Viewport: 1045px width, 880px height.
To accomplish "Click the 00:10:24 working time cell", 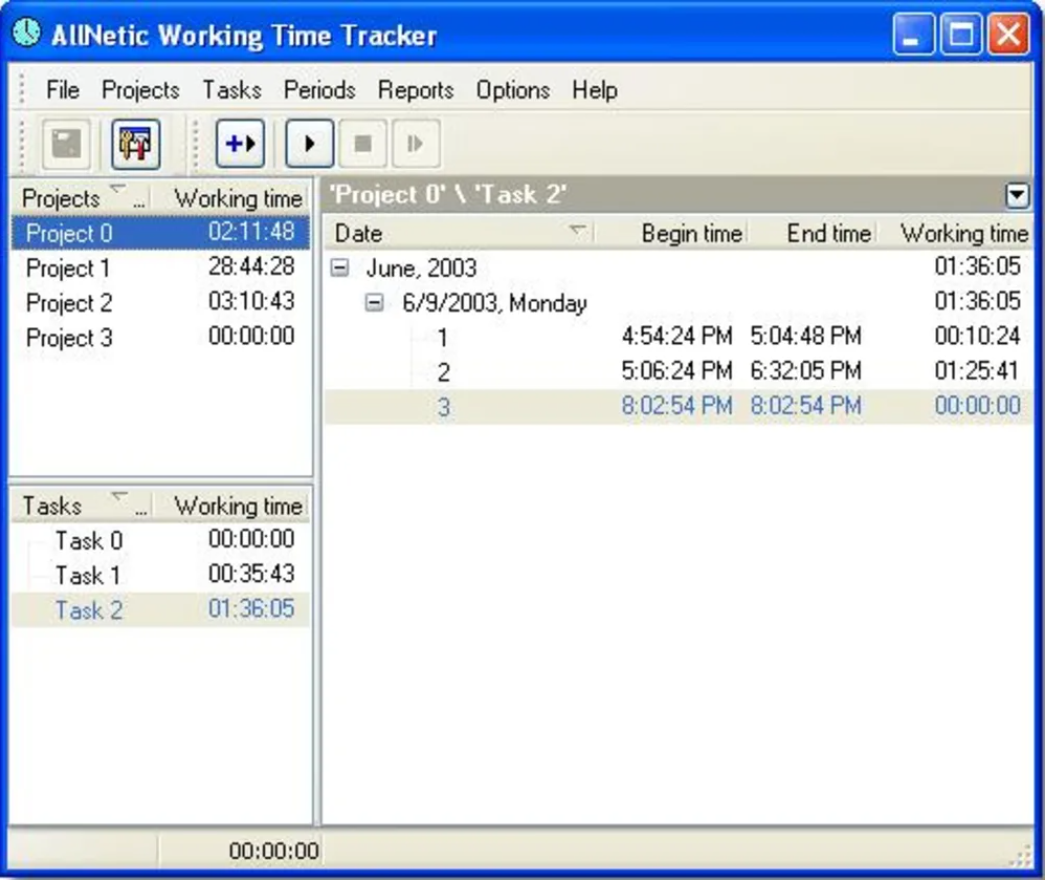I will [977, 335].
